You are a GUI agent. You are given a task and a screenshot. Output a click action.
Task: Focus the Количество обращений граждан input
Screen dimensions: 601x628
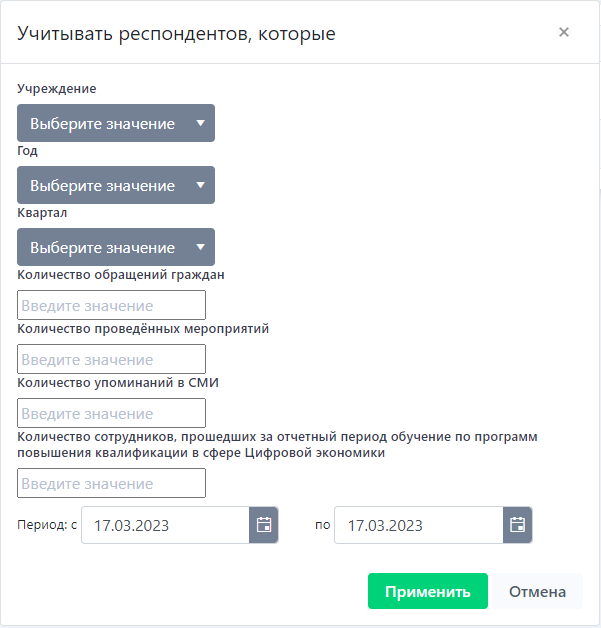coord(112,305)
